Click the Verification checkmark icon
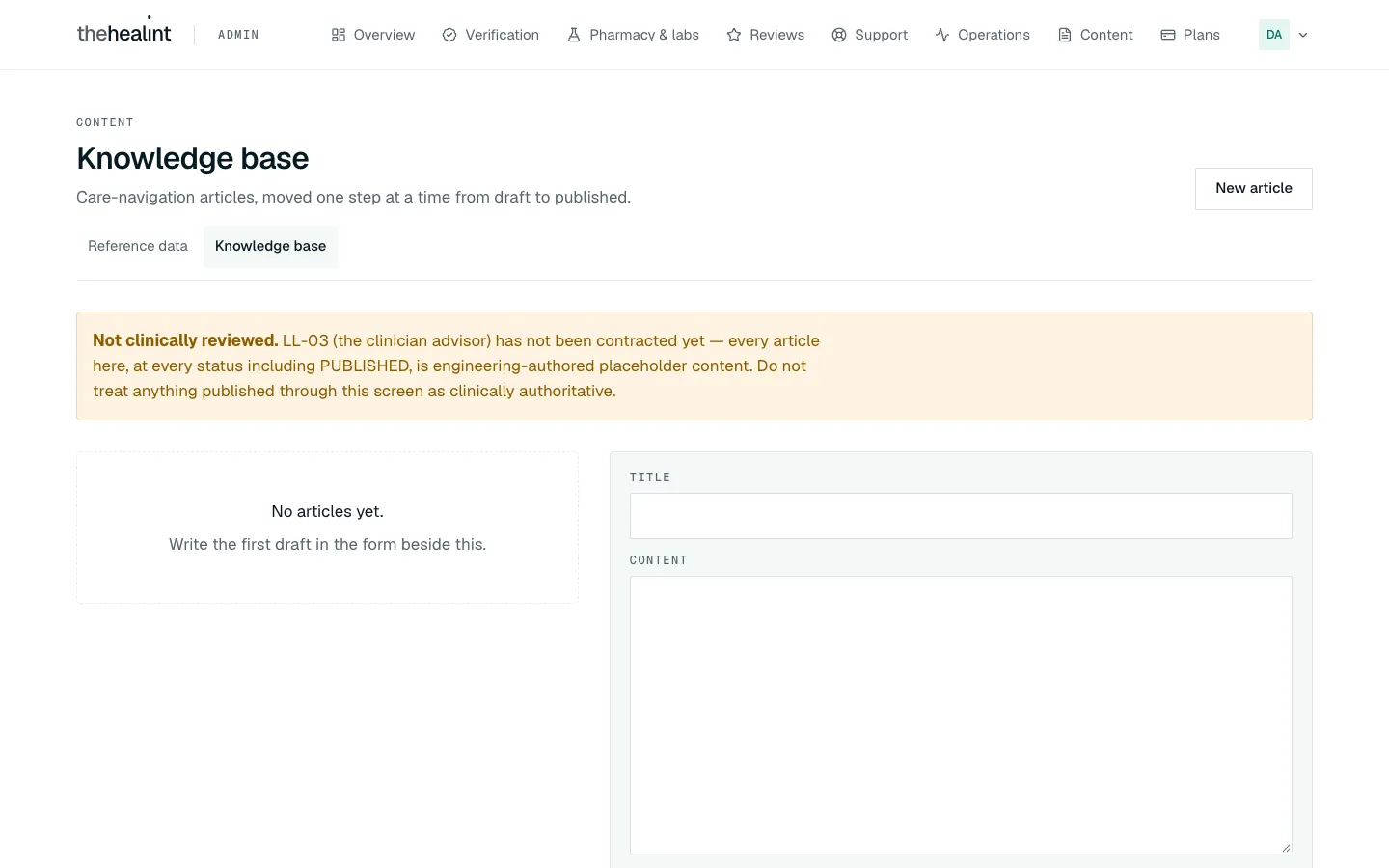Viewport: 1389px width, 868px height. [449, 35]
